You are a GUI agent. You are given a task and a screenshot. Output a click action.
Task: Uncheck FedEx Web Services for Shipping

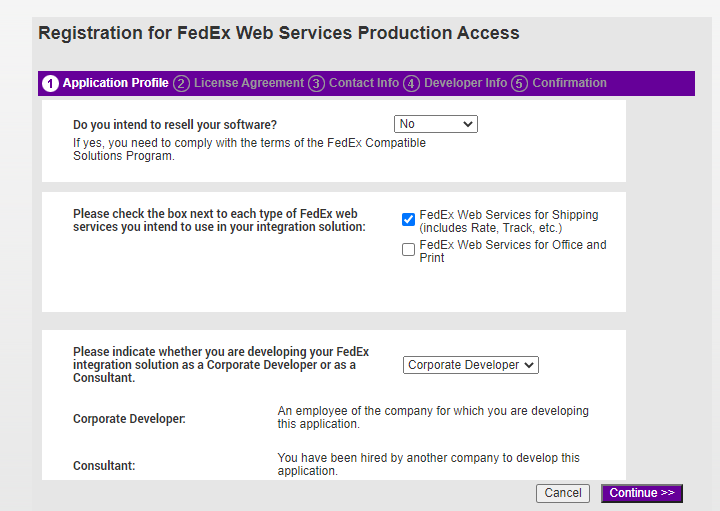408,219
